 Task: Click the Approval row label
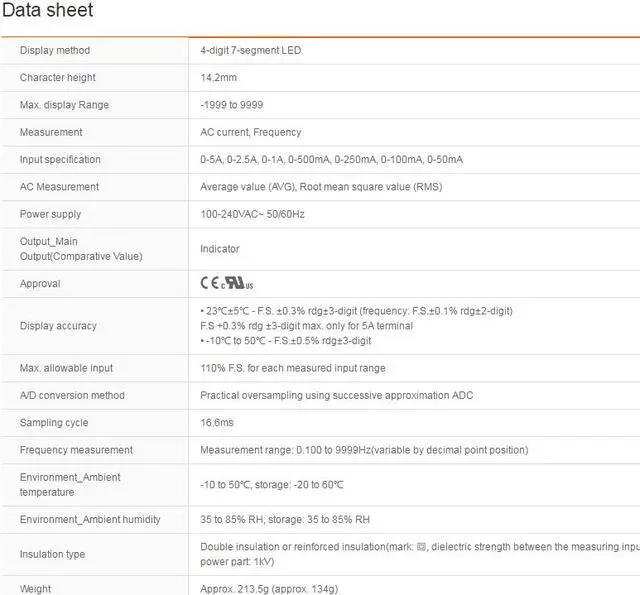[x=40, y=284]
